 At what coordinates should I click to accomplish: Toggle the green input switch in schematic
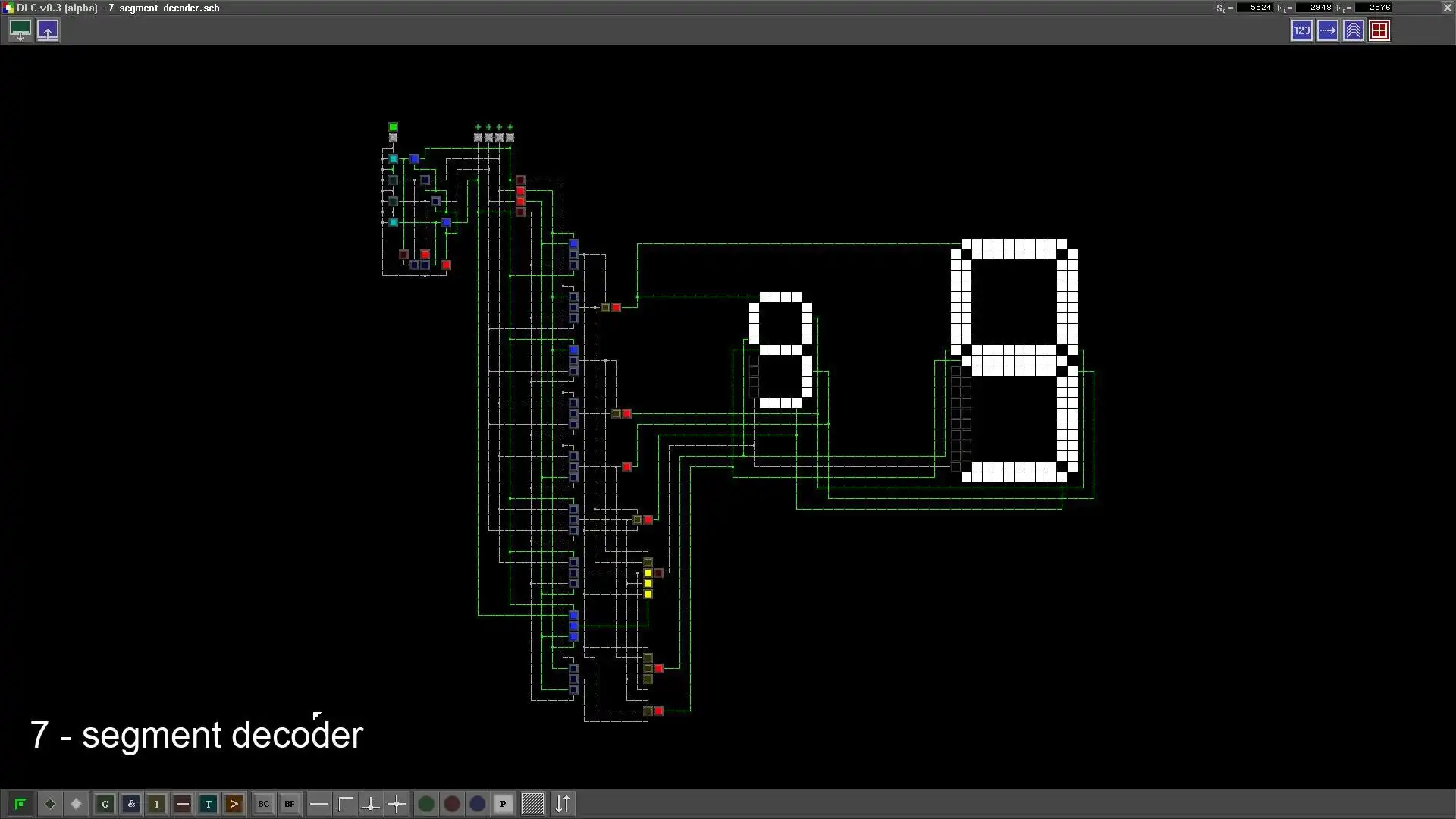(393, 127)
